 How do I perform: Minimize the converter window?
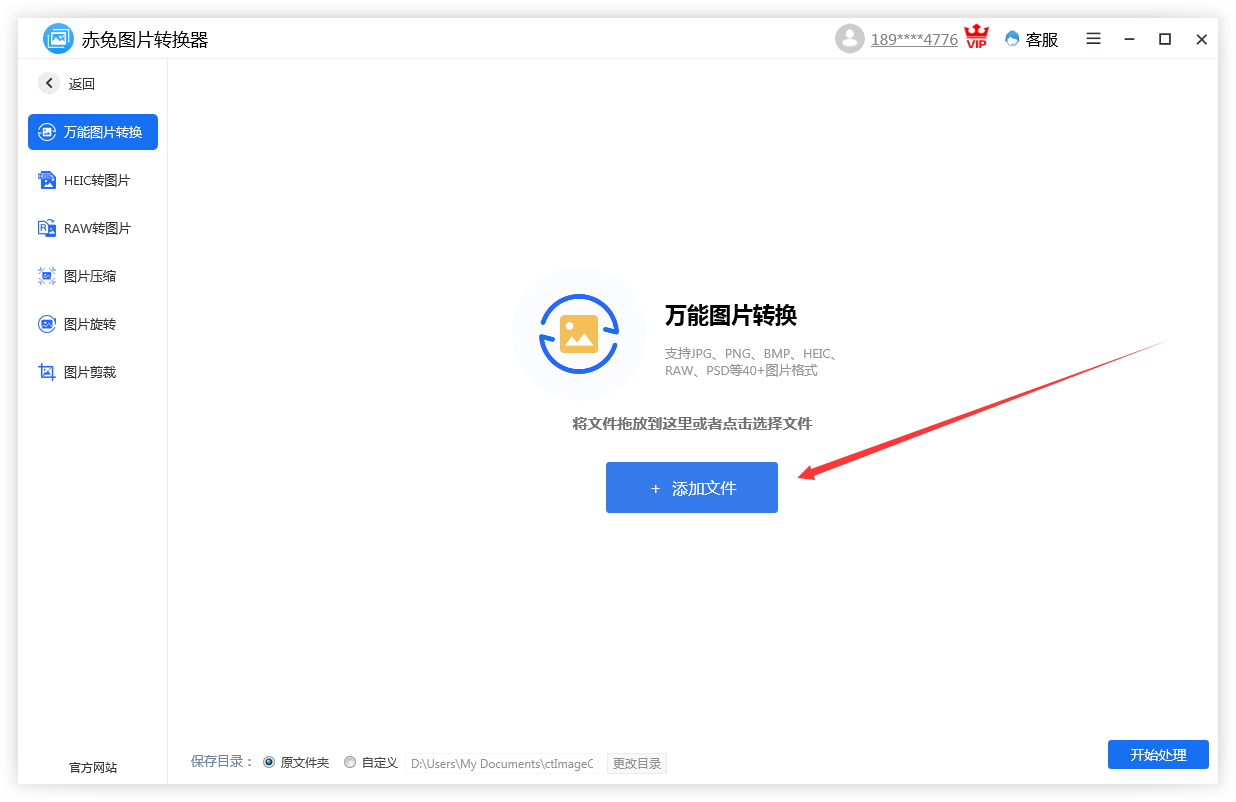point(1130,39)
